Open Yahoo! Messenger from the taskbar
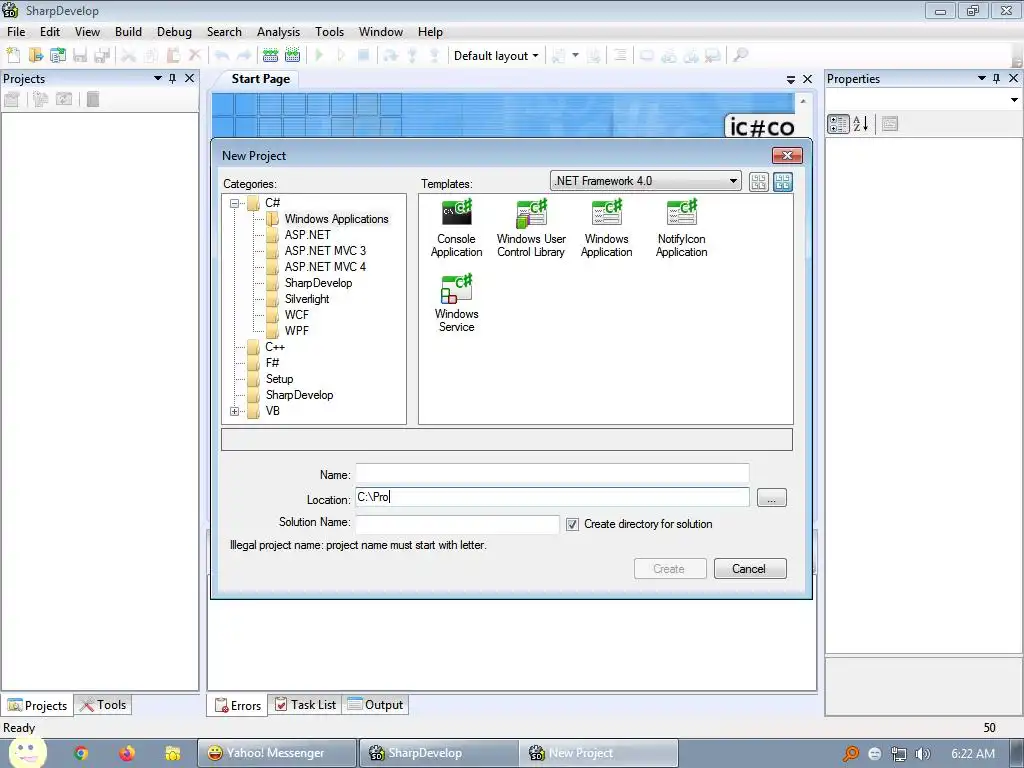 pos(277,753)
